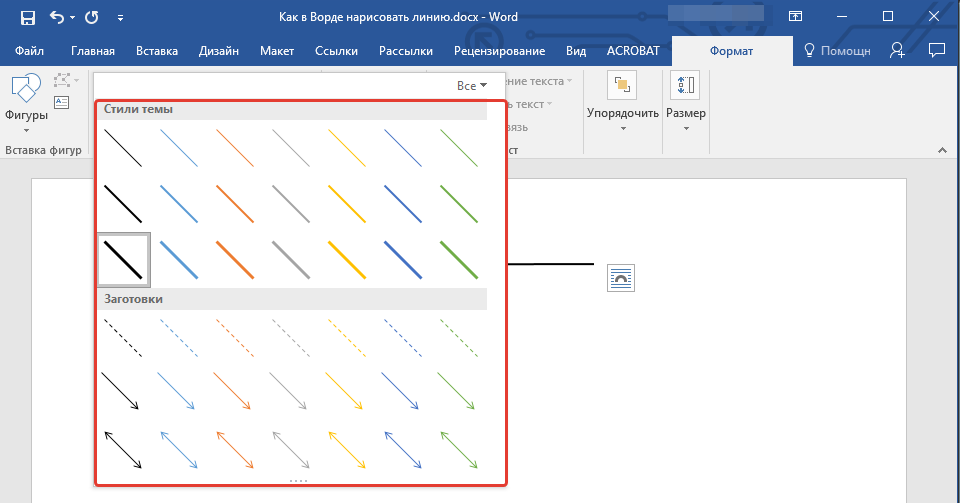
Task: Redo the previous action
Action: coord(92,17)
